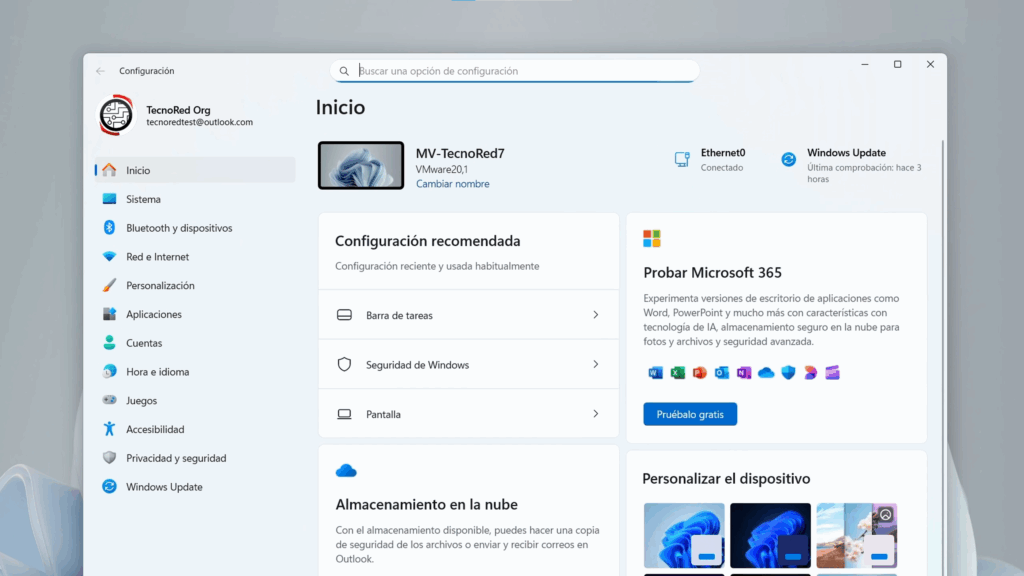The height and width of the screenshot is (576, 1024).
Task: Open Seguridad de Windows setting
Action: (468, 364)
